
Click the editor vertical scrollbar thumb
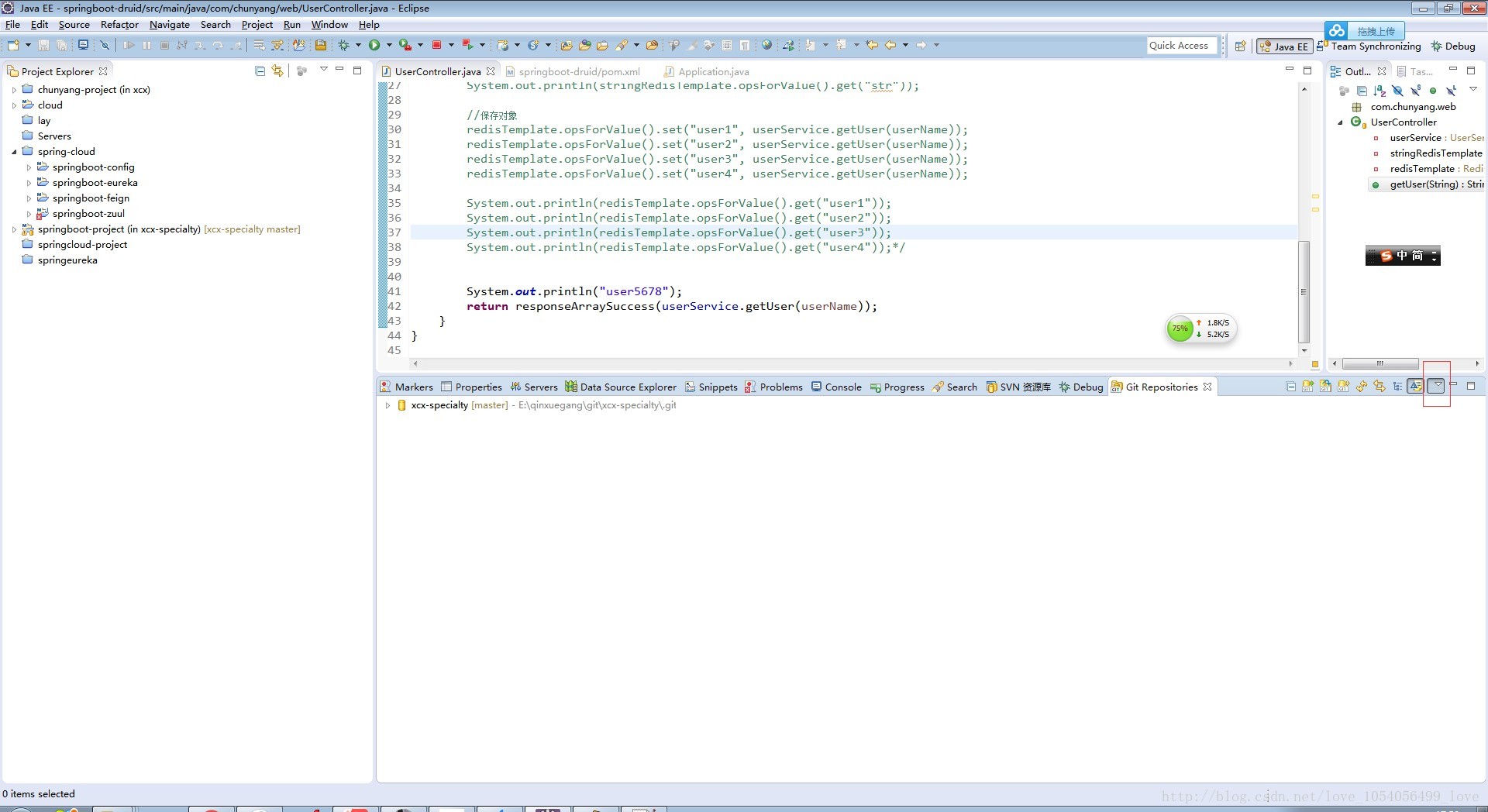tap(1304, 291)
